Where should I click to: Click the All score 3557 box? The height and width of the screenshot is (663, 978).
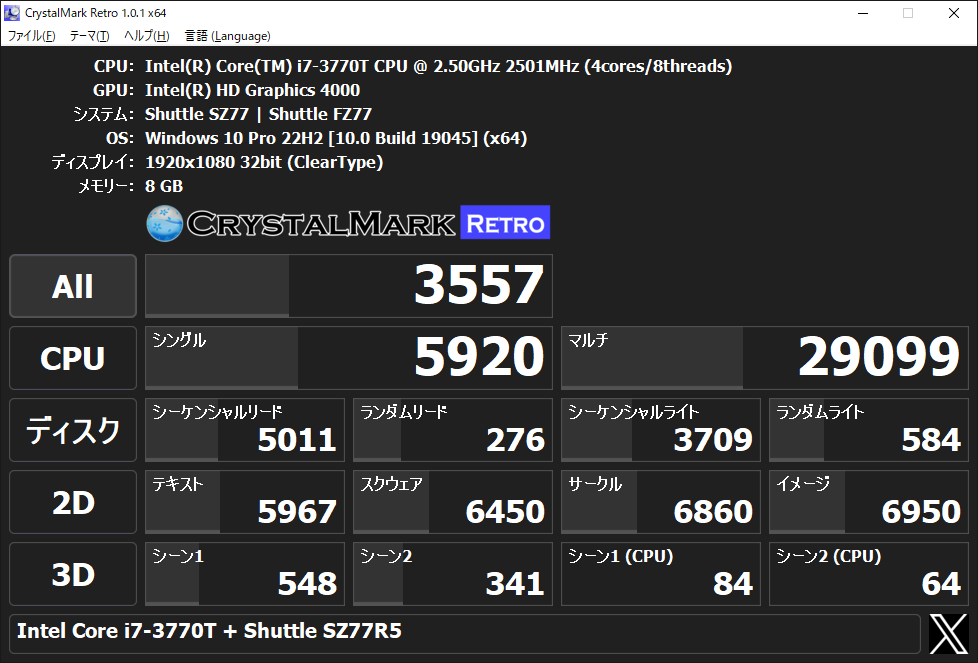[349, 286]
